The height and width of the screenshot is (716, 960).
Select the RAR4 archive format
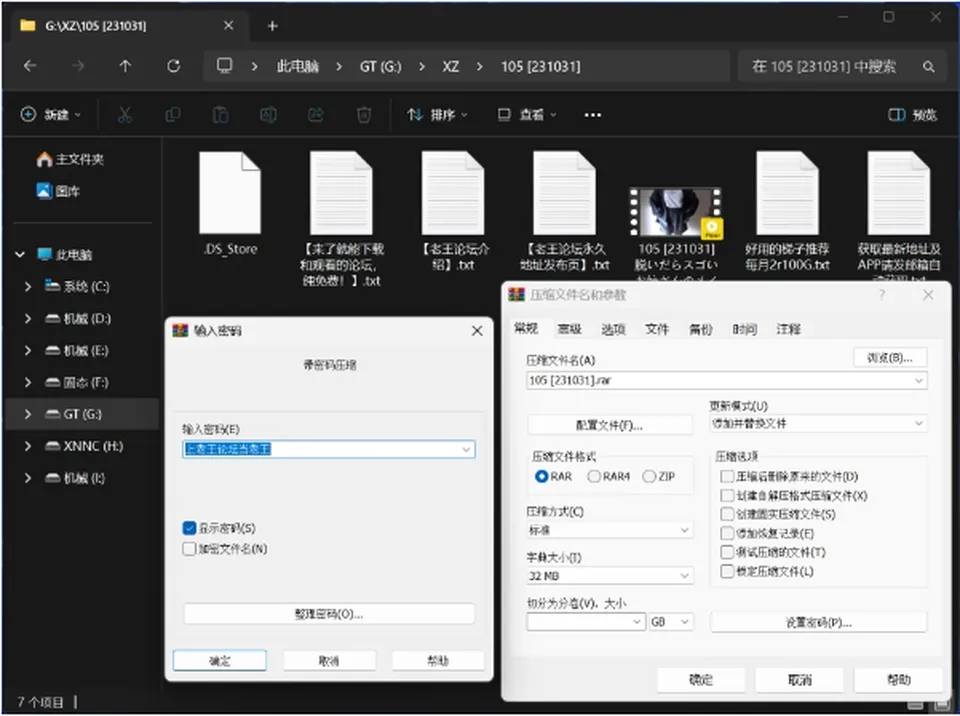click(x=593, y=477)
